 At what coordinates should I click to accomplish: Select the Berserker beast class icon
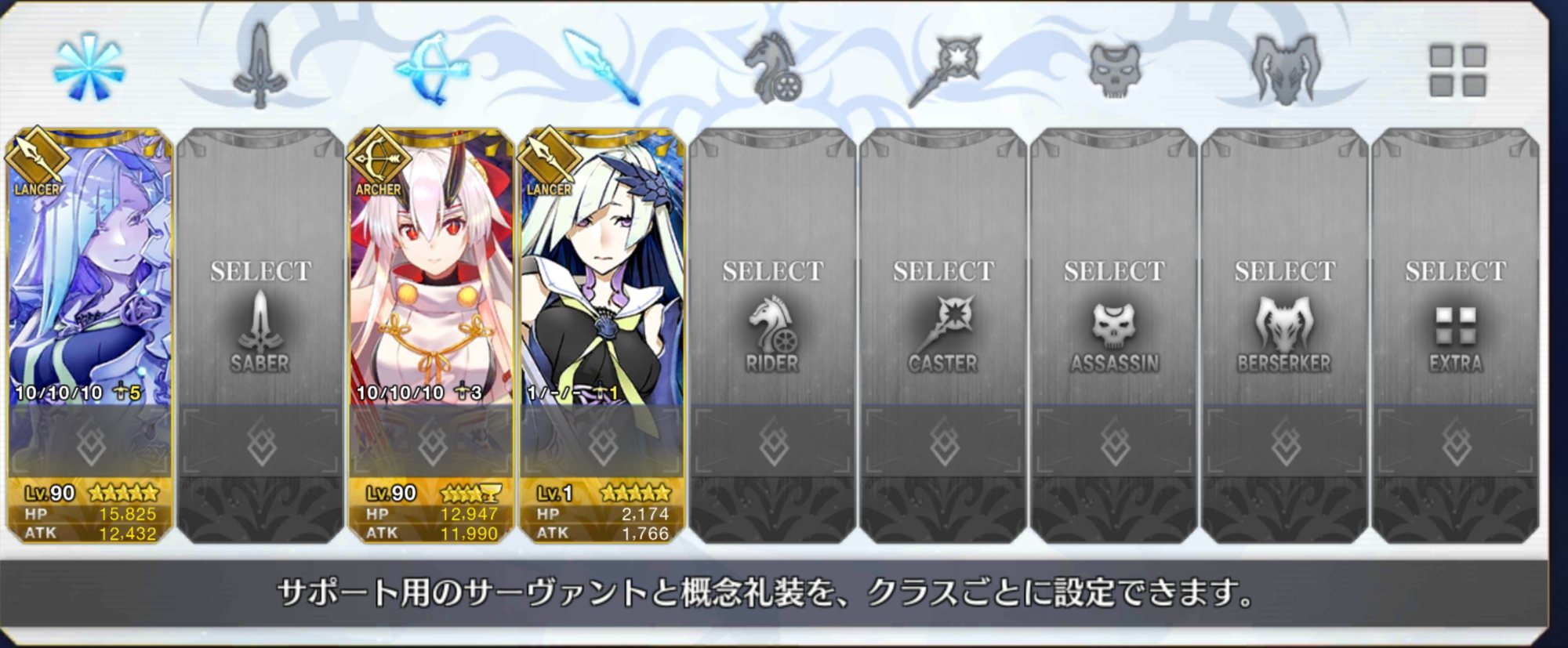pos(1286,69)
